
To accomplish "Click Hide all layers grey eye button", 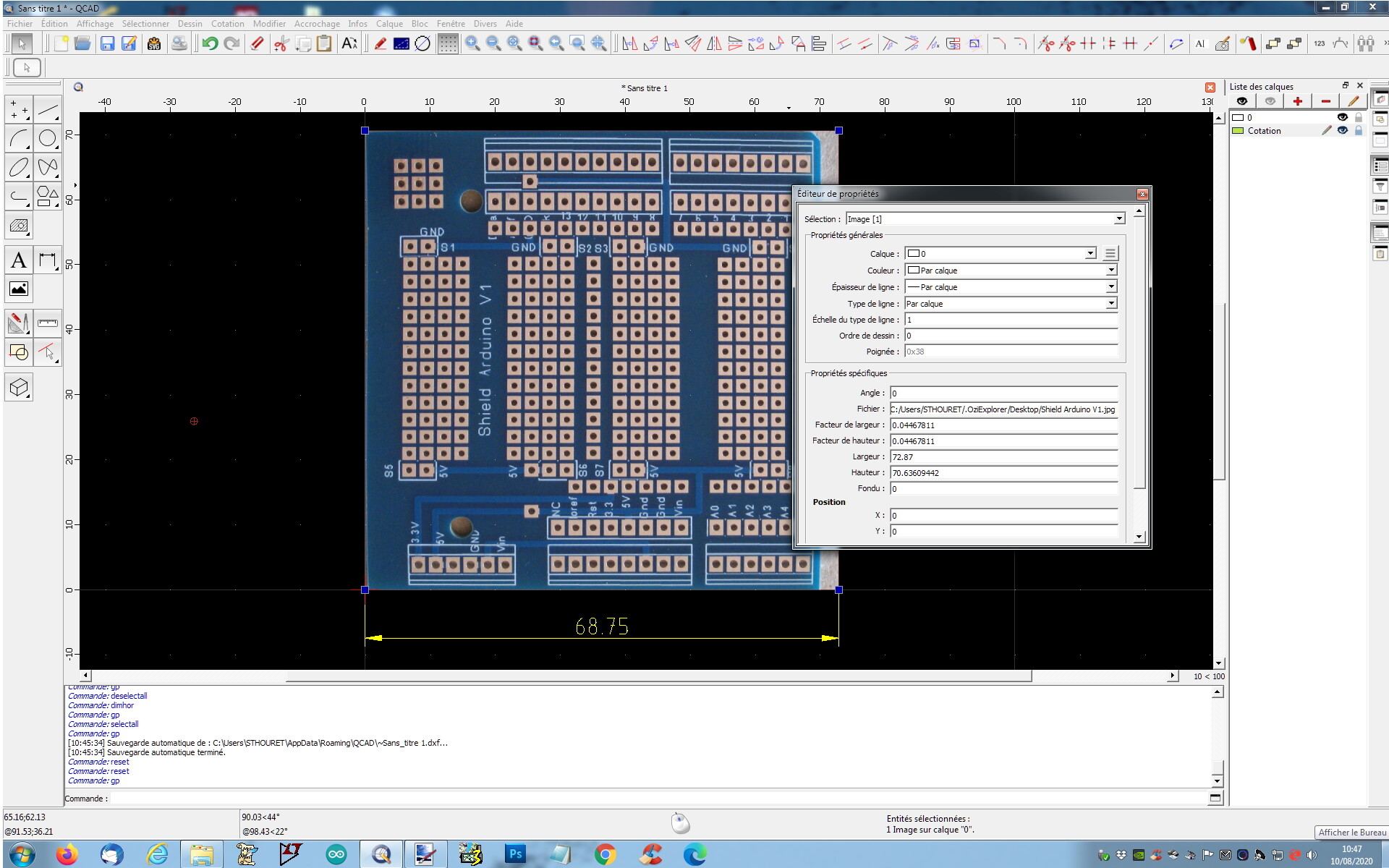I will click(x=1270, y=101).
